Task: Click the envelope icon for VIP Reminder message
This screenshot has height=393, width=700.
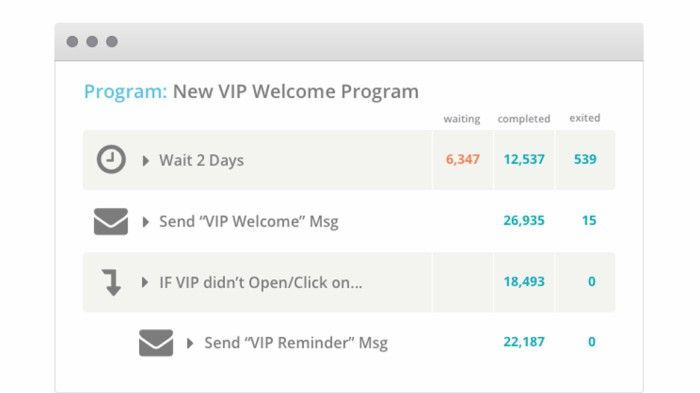Action: pyautogui.click(x=156, y=343)
